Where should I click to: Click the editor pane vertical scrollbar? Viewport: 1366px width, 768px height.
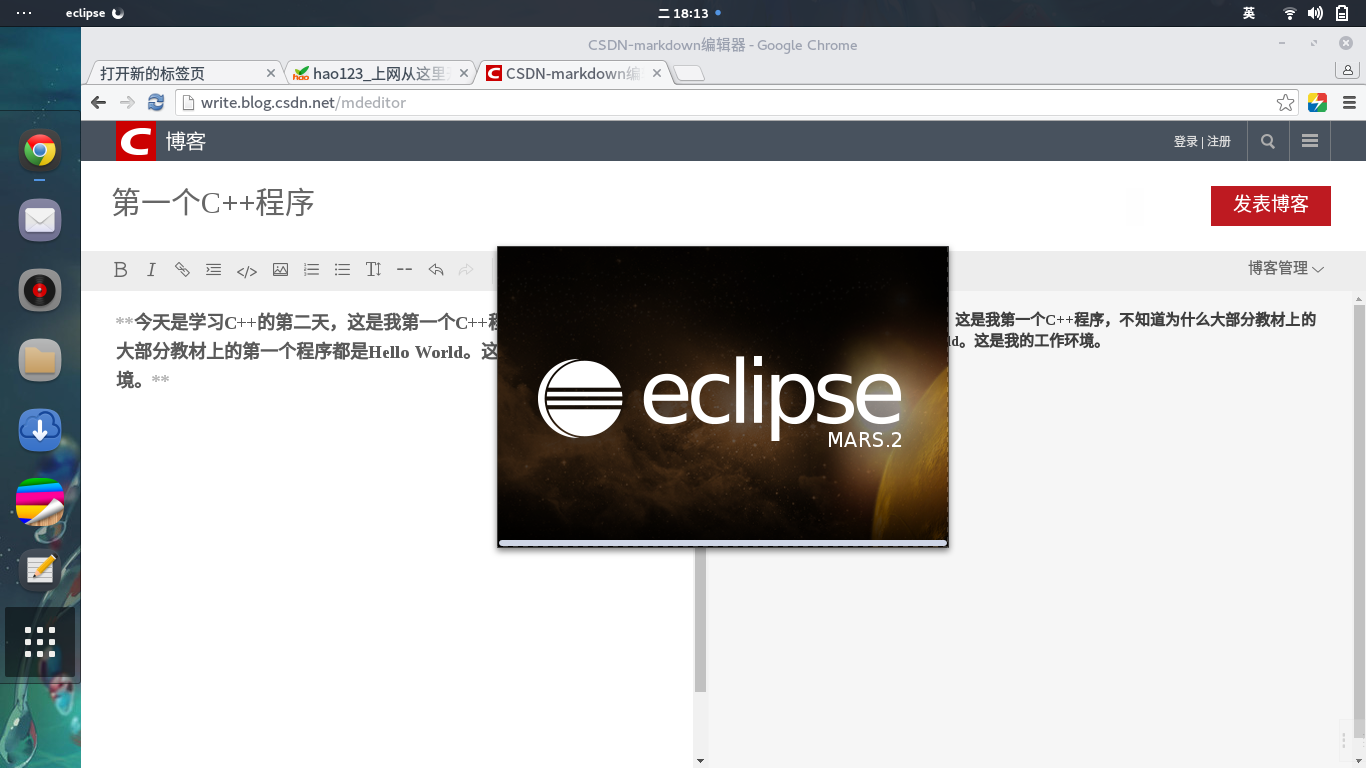700,620
